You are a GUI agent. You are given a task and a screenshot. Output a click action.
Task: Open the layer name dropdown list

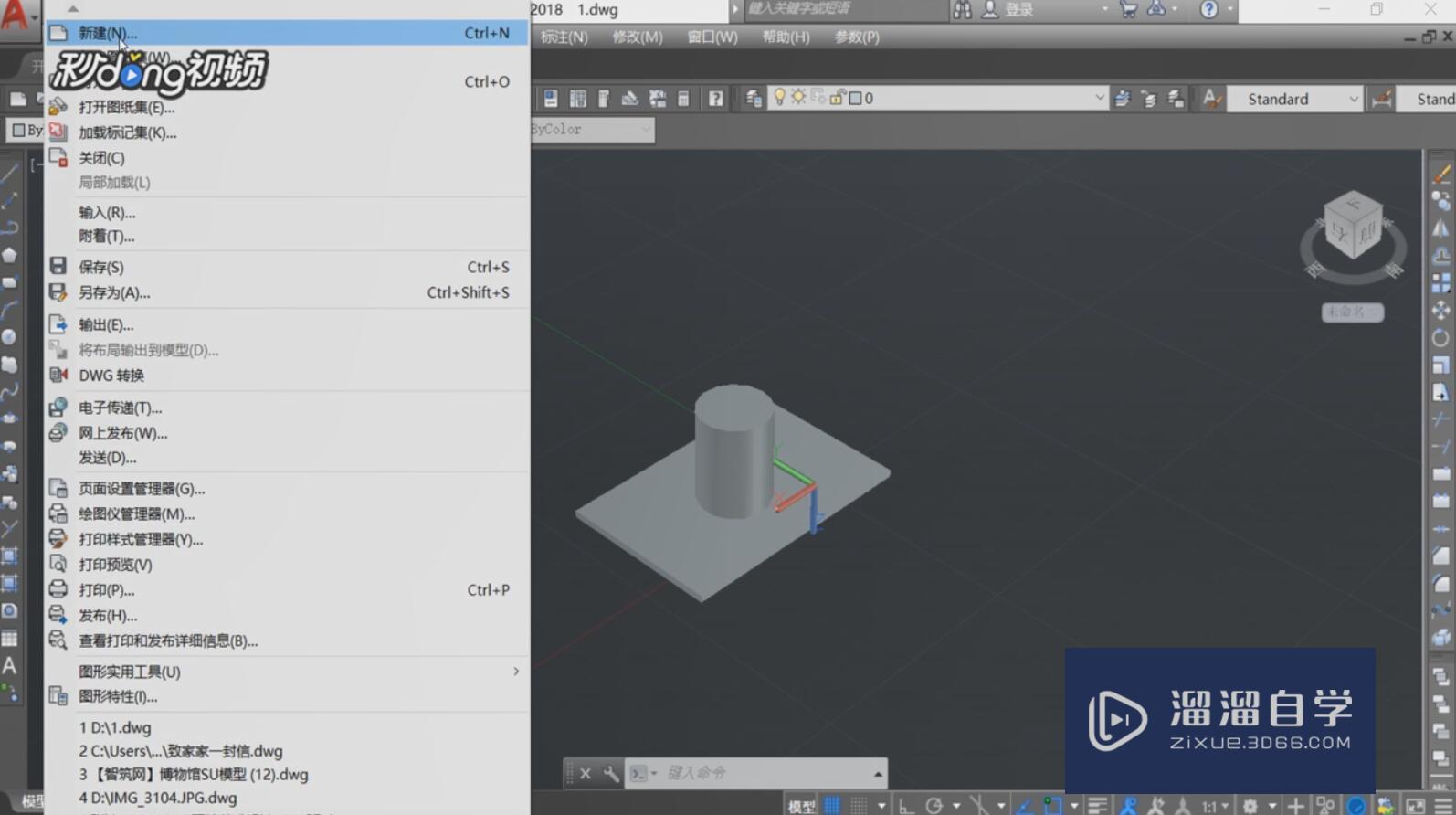click(1099, 98)
